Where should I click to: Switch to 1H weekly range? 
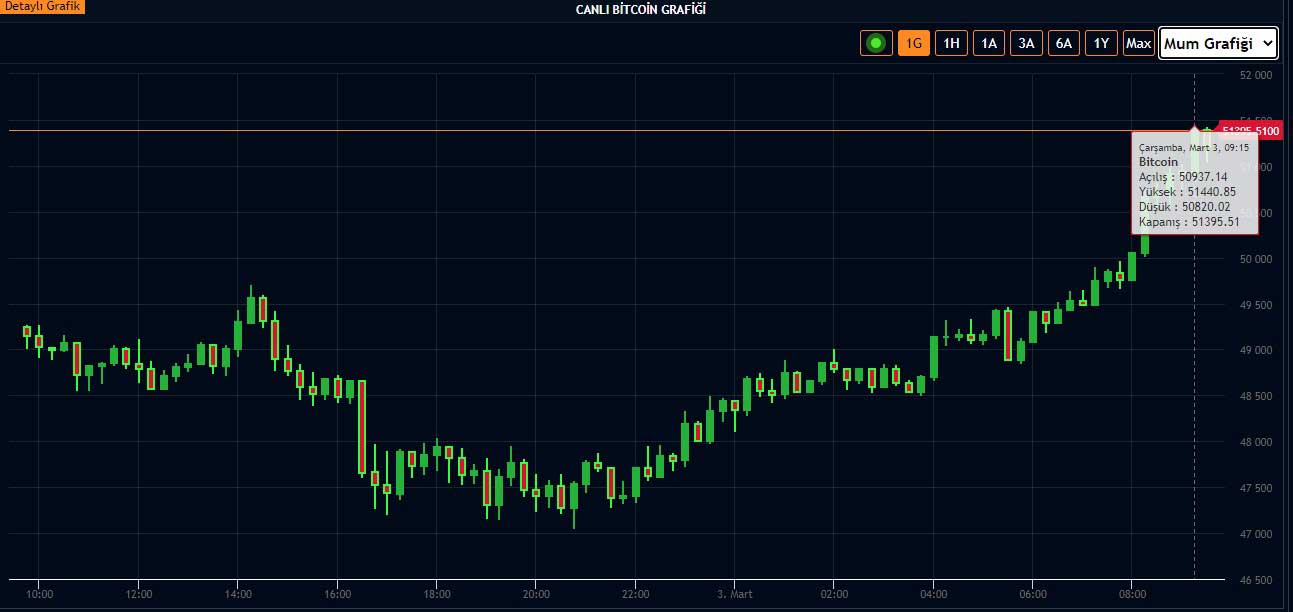pyautogui.click(x=951, y=43)
